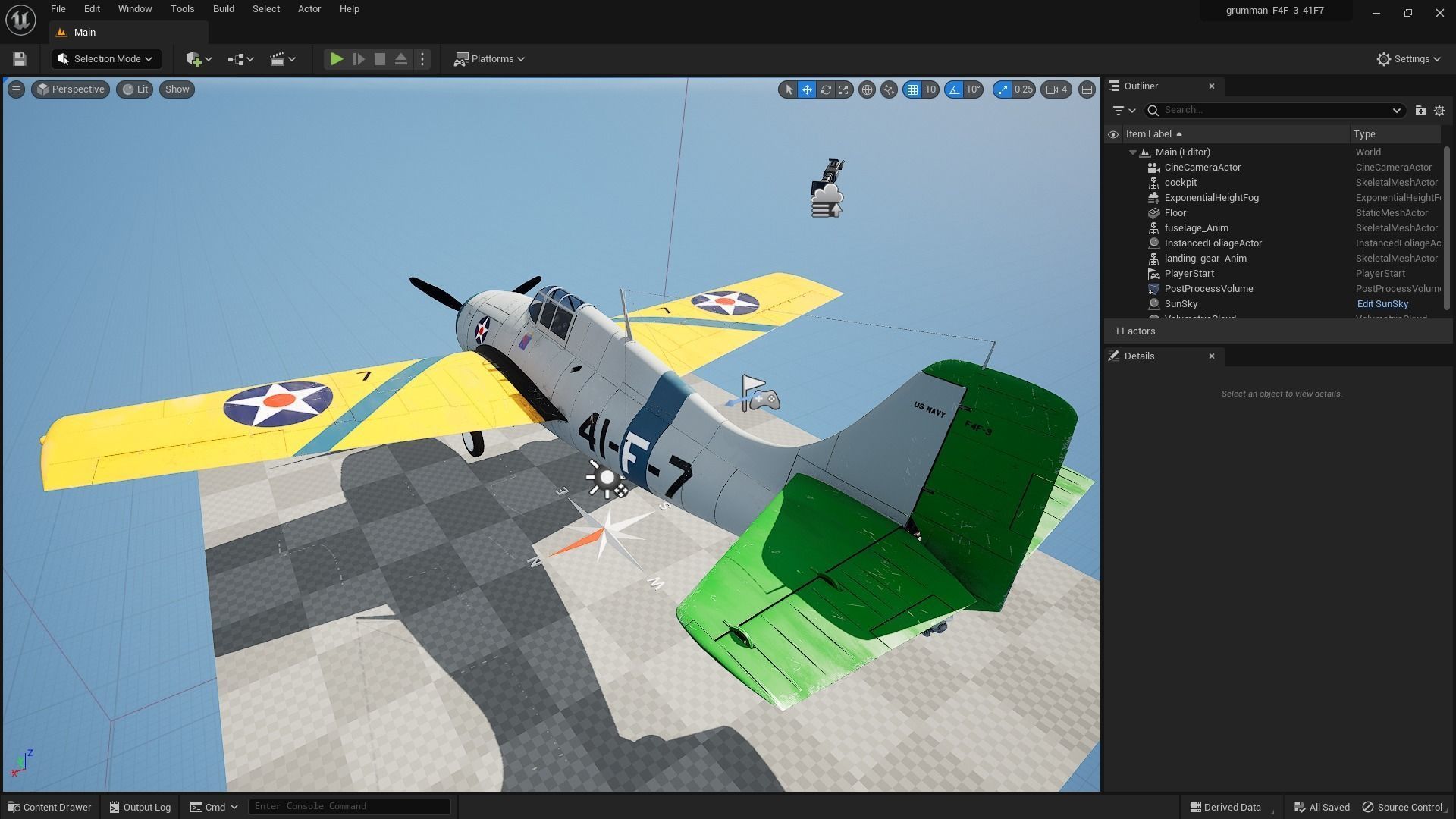This screenshot has height=819, width=1456.
Task: Click the console command input field
Action: [349, 806]
